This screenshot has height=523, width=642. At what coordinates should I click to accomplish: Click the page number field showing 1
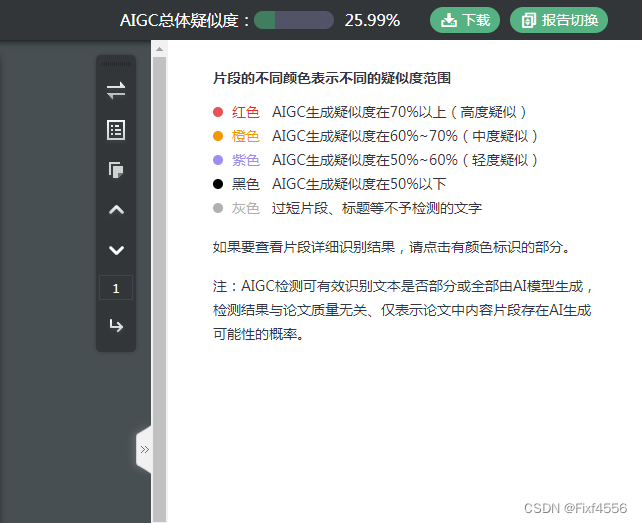tap(116, 288)
